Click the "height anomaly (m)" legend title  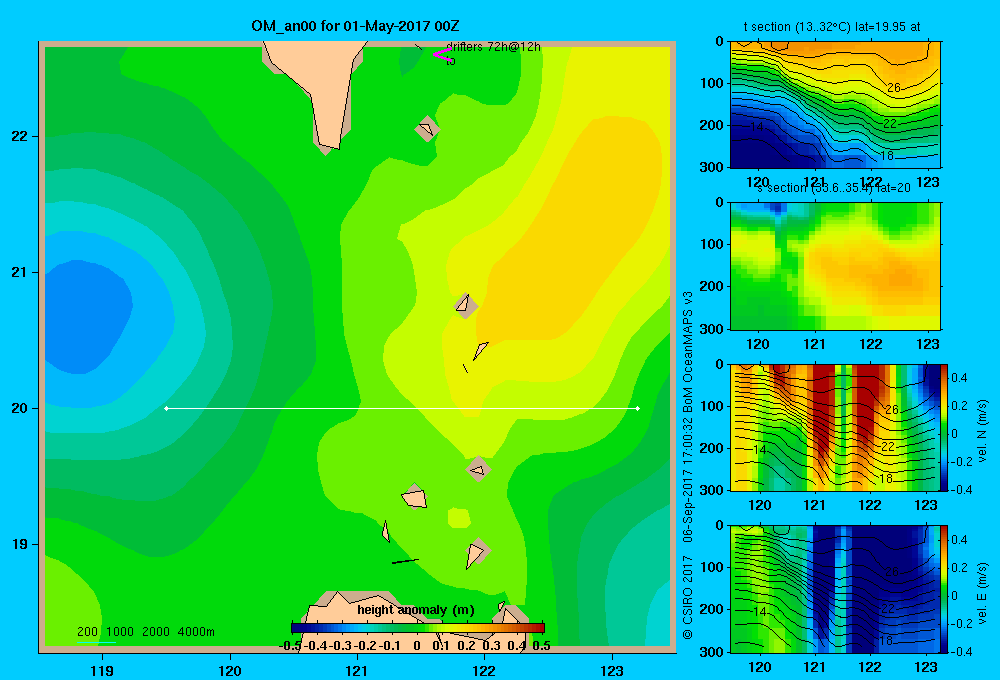coord(416,610)
